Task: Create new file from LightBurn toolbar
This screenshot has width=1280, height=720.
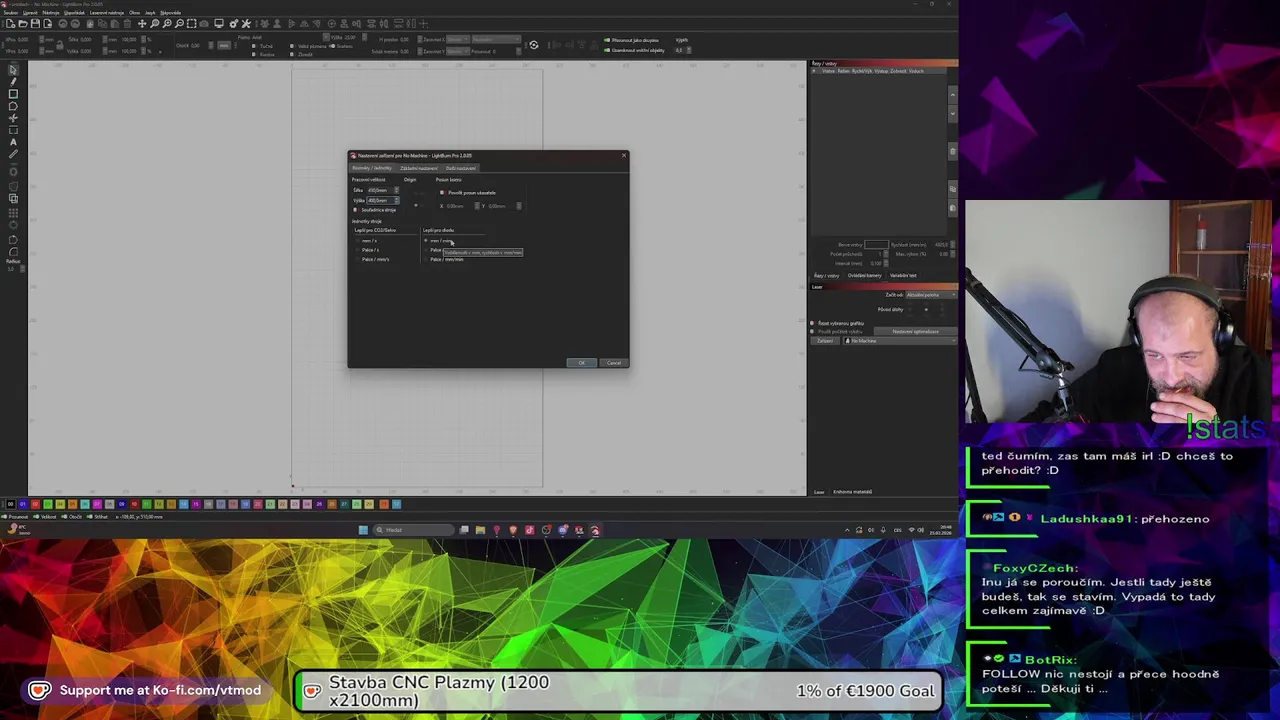Action: click(10, 23)
